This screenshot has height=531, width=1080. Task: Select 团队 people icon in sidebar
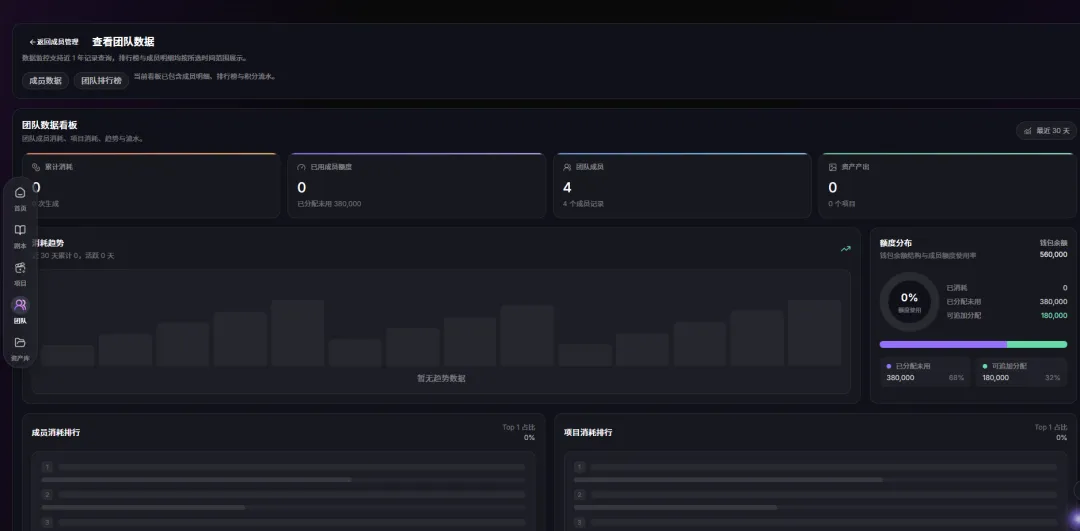20,304
